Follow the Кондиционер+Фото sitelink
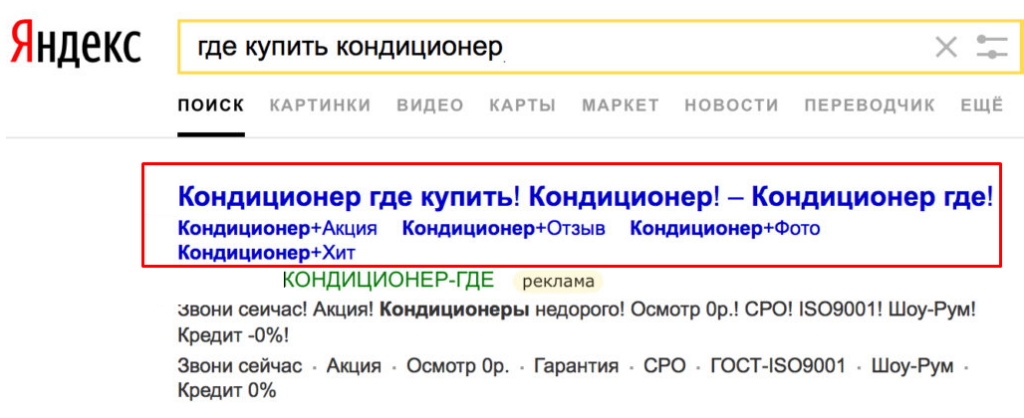 (x=725, y=229)
